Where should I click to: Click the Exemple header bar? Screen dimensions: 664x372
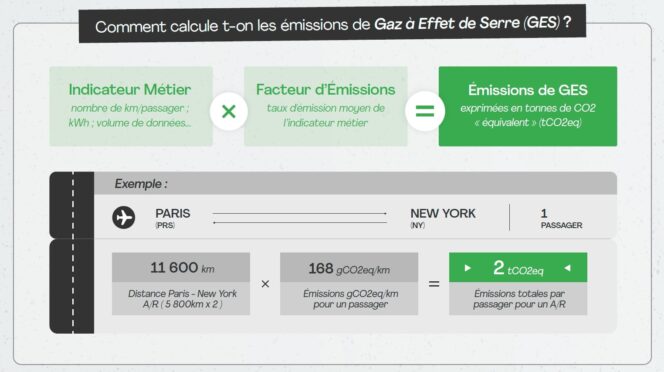(x=355, y=183)
